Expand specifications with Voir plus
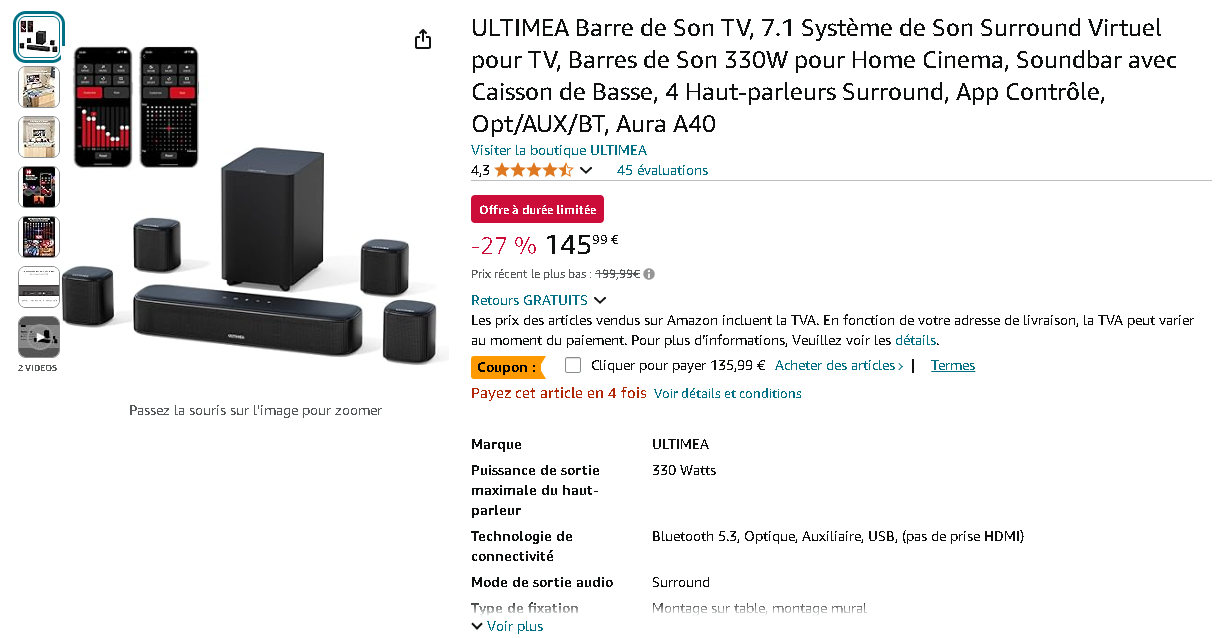The height and width of the screenshot is (638, 1232). [507, 626]
